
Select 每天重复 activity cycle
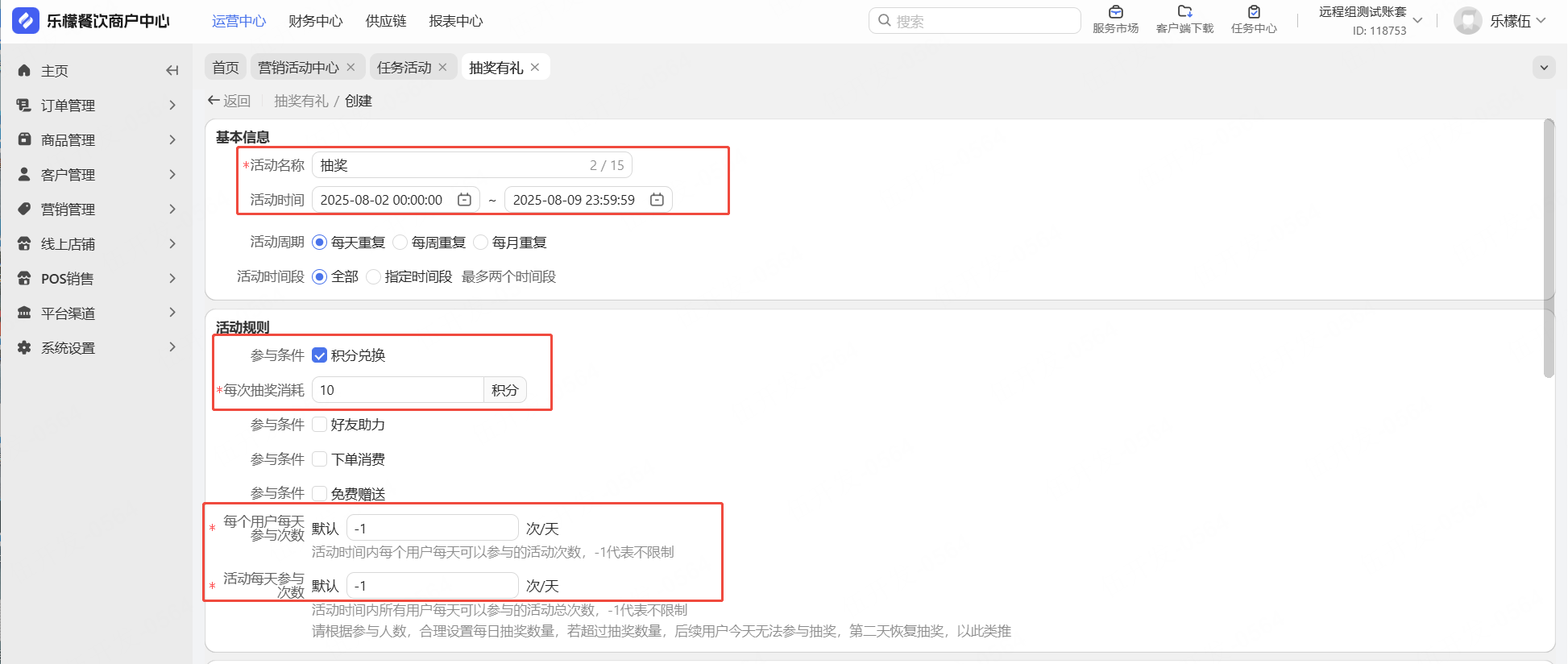[320, 243]
